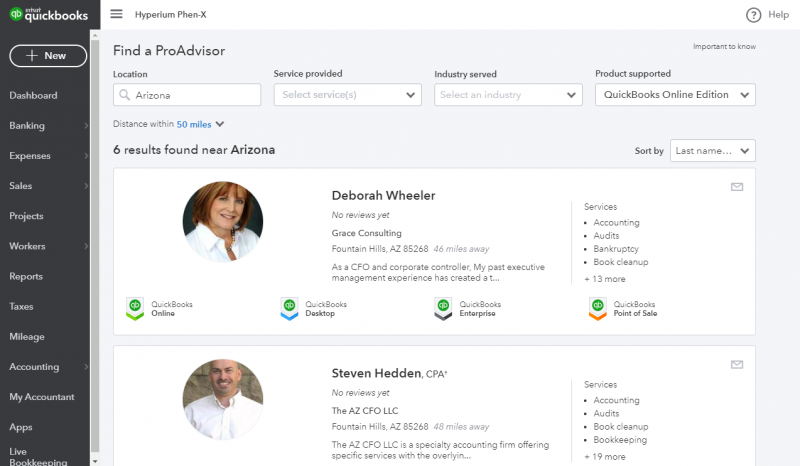Click the Arizona location input field
This screenshot has width=800, height=466.
(187, 95)
